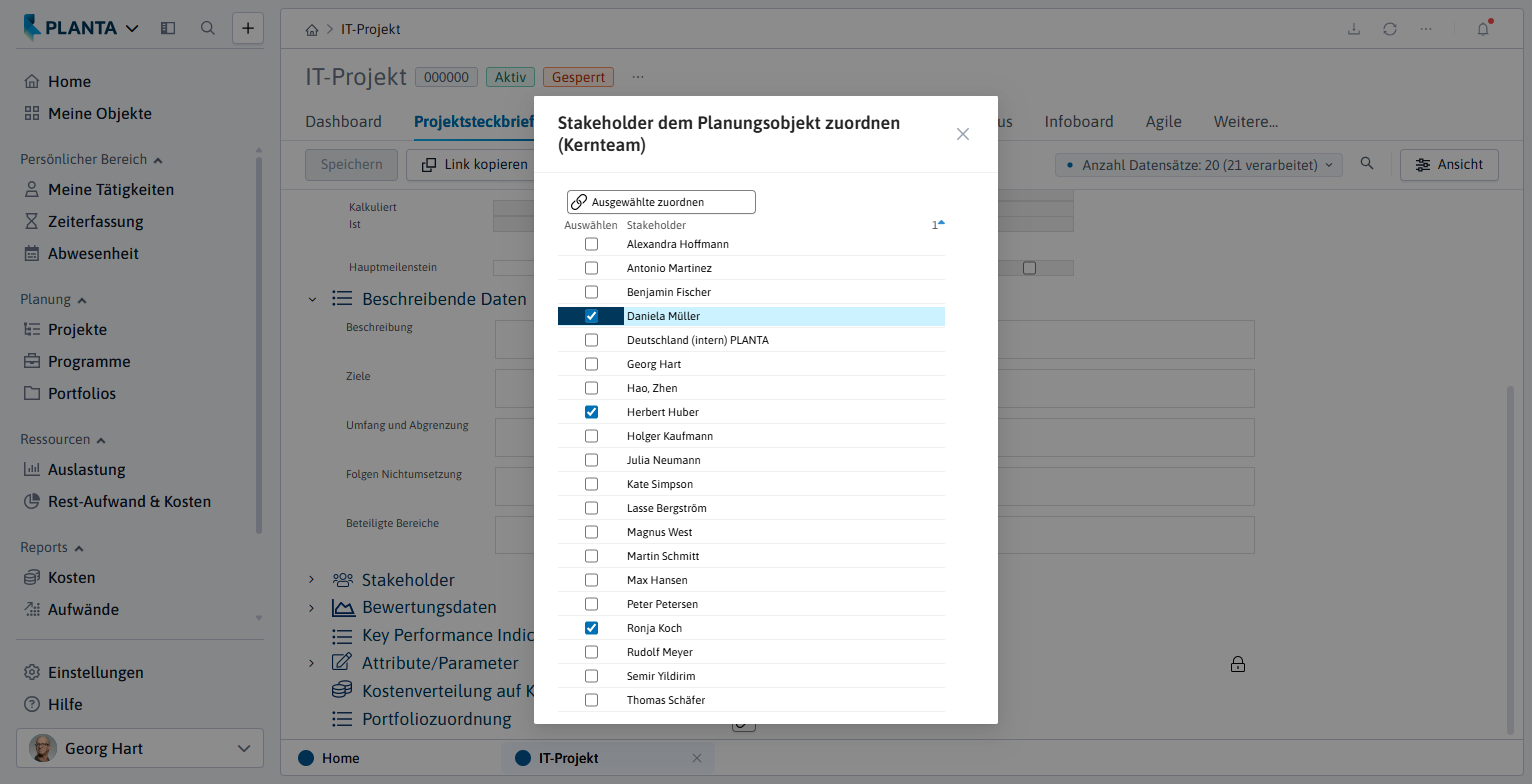Image resolution: width=1532 pixels, height=784 pixels.
Task: Click the plus button to create new
Action: [248, 28]
